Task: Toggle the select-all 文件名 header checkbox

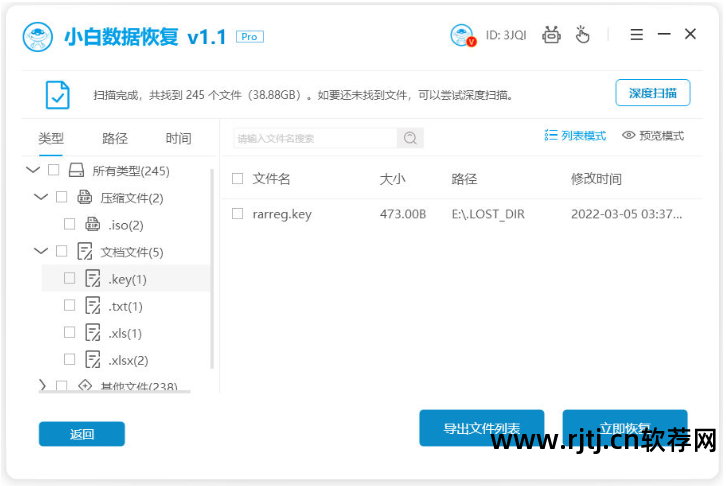Action: click(238, 178)
